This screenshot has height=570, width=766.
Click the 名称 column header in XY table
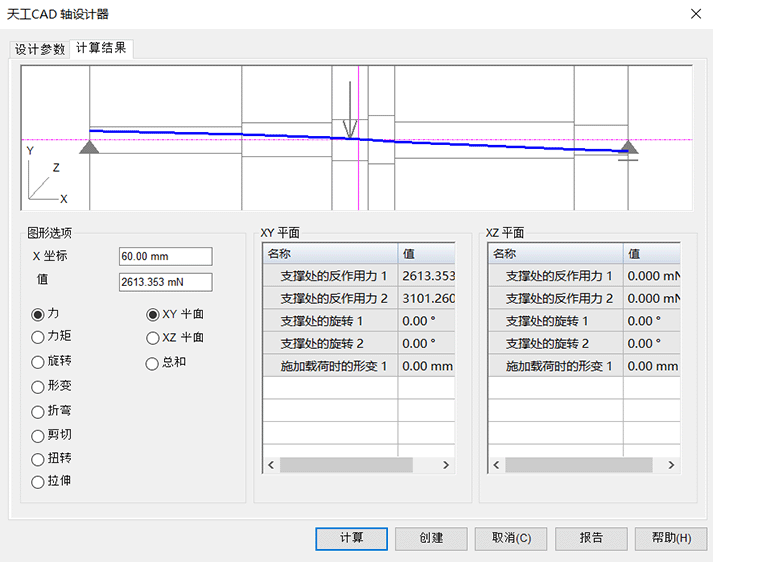pos(330,254)
